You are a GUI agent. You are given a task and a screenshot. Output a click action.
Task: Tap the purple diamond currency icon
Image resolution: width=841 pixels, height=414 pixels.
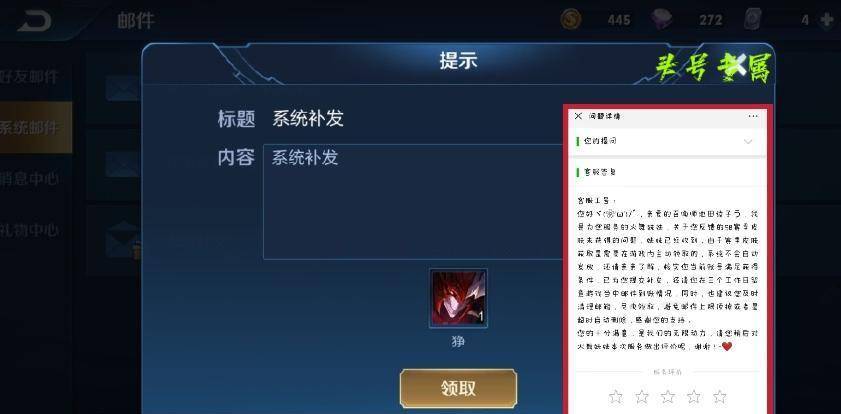coord(662,20)
